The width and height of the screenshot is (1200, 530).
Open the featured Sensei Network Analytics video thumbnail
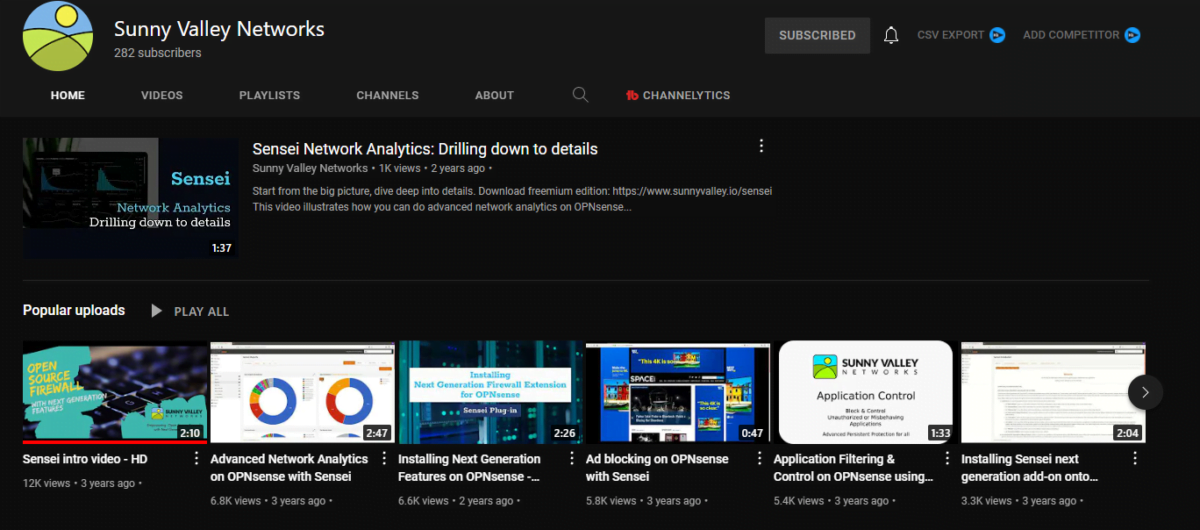(130, 198)
